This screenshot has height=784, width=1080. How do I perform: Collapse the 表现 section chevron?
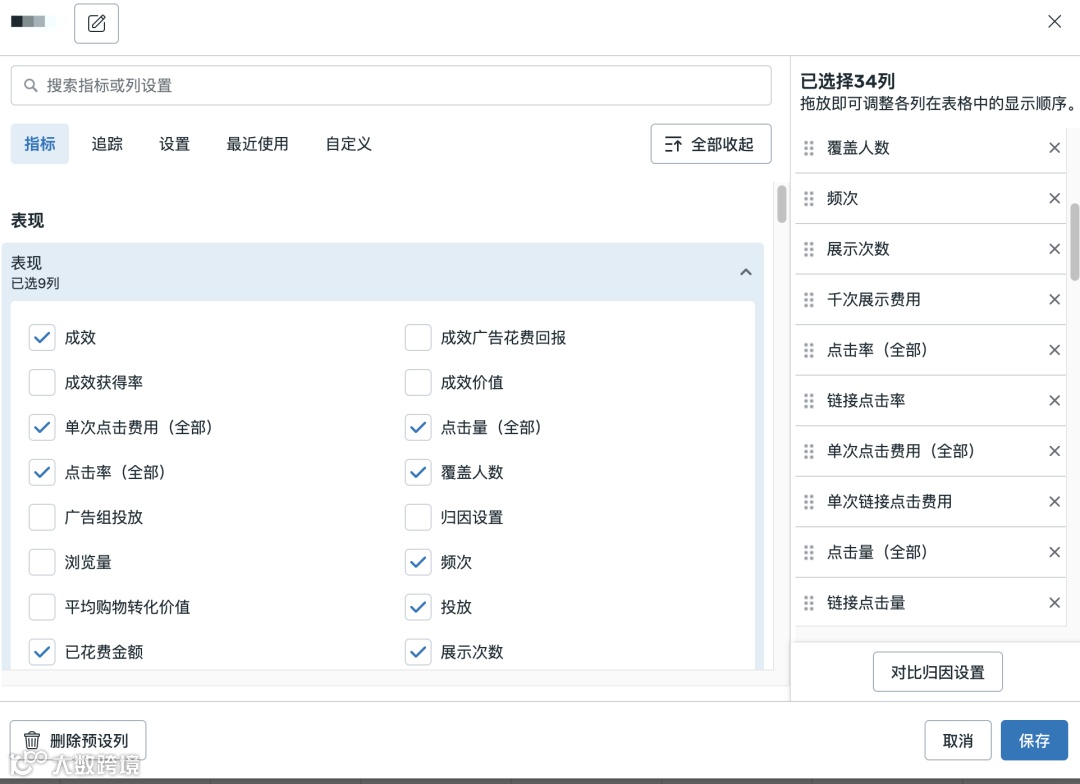click(745, 272)
